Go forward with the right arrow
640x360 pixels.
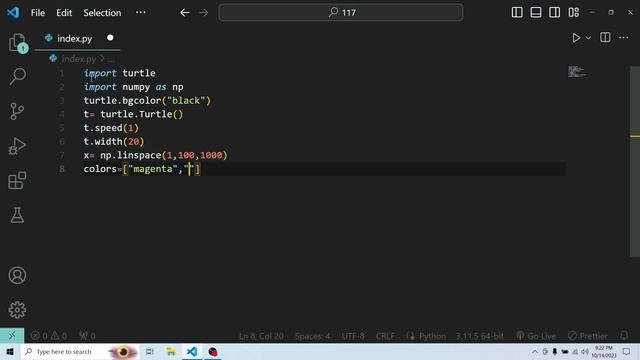coord(204,13)
